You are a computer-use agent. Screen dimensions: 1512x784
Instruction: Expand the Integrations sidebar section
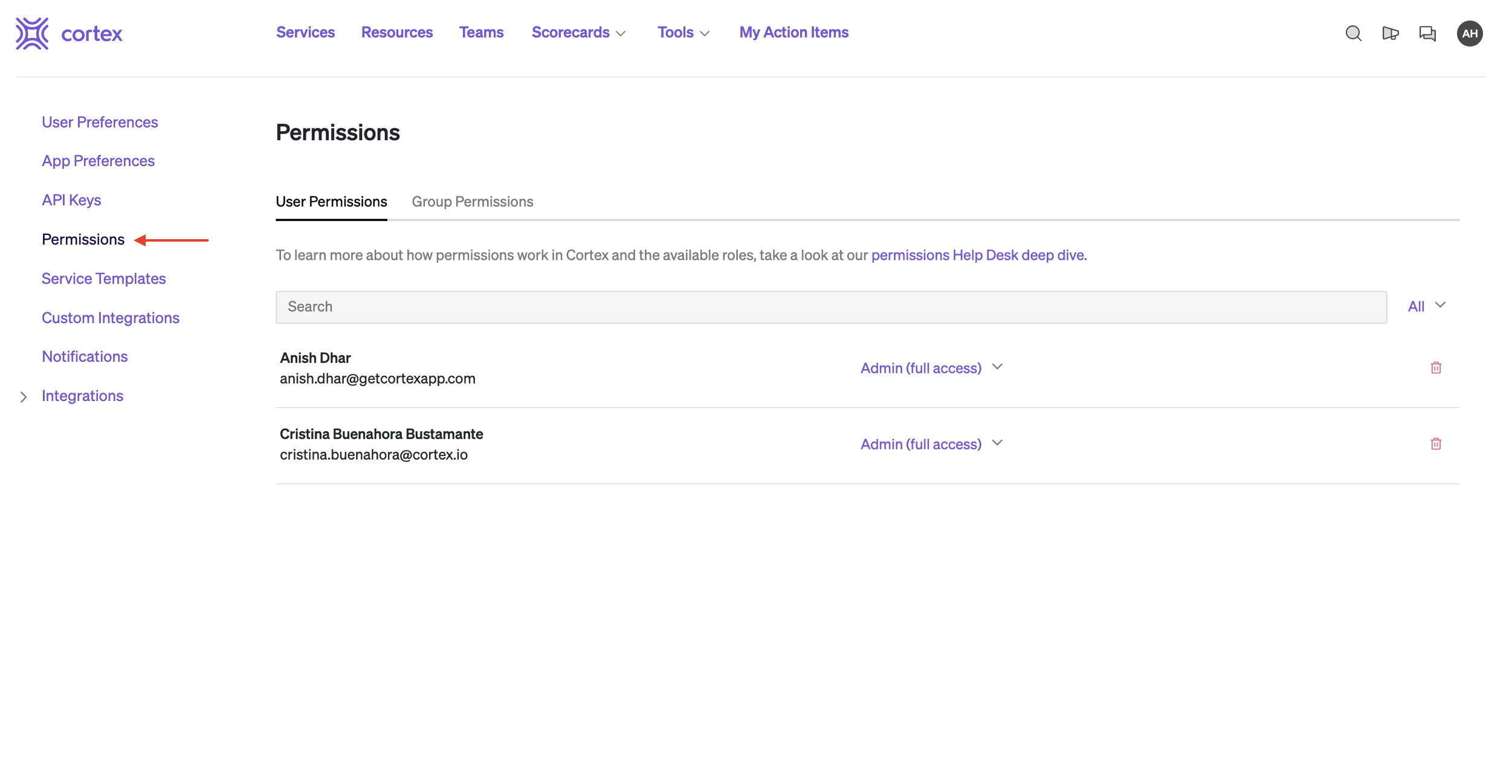click(x=24, y=397)
